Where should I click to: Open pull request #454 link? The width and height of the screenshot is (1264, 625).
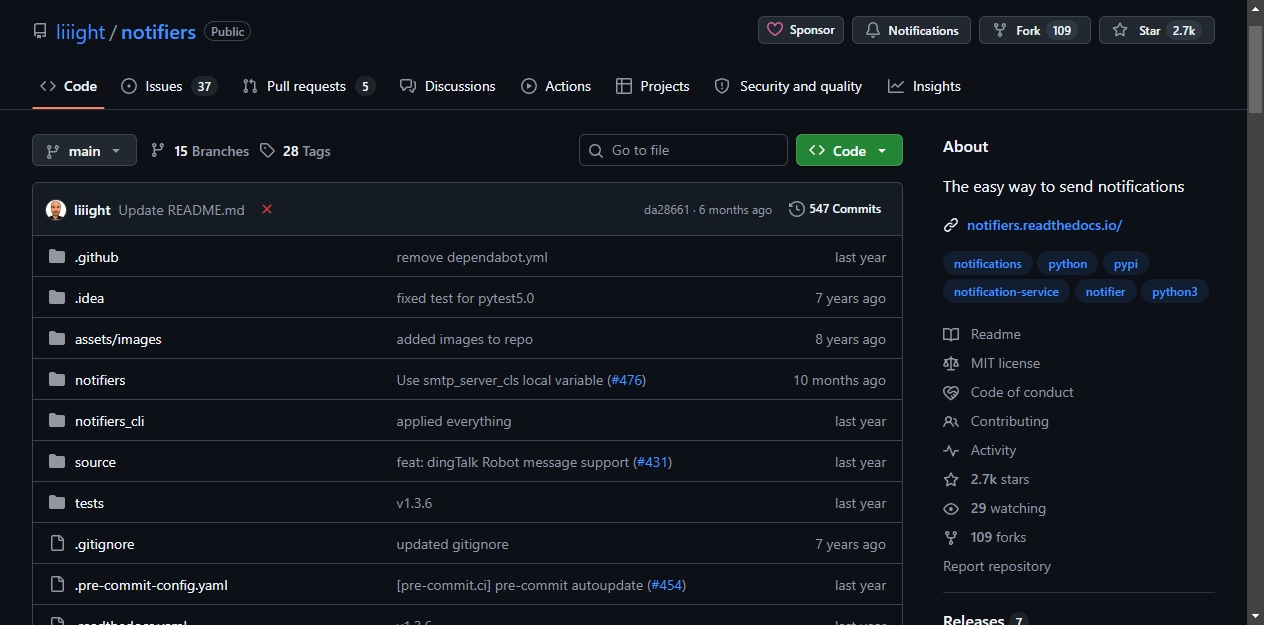pyautogui.click(x=667, y=585)
